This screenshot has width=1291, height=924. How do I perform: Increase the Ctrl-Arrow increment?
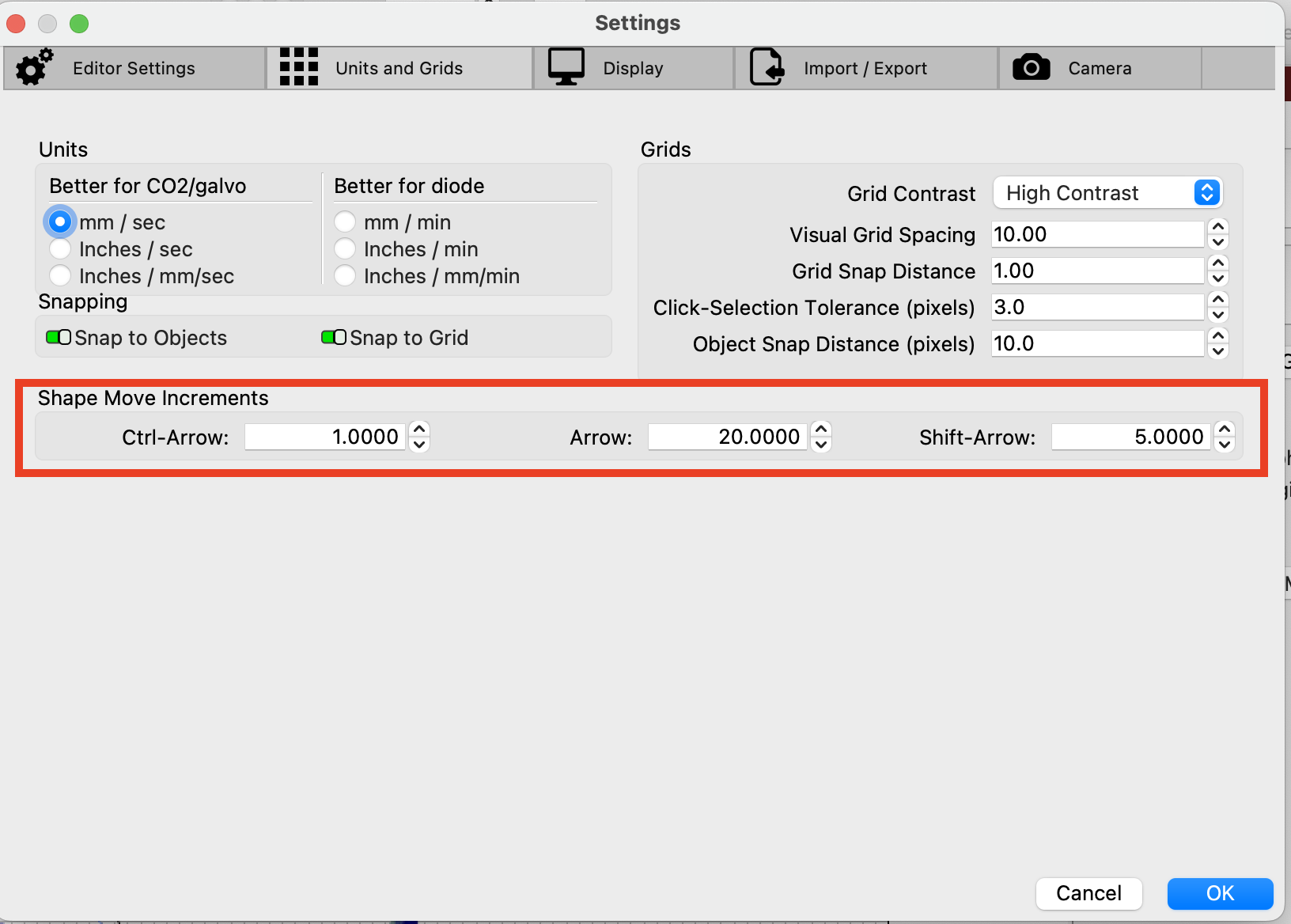pos(419,429)
